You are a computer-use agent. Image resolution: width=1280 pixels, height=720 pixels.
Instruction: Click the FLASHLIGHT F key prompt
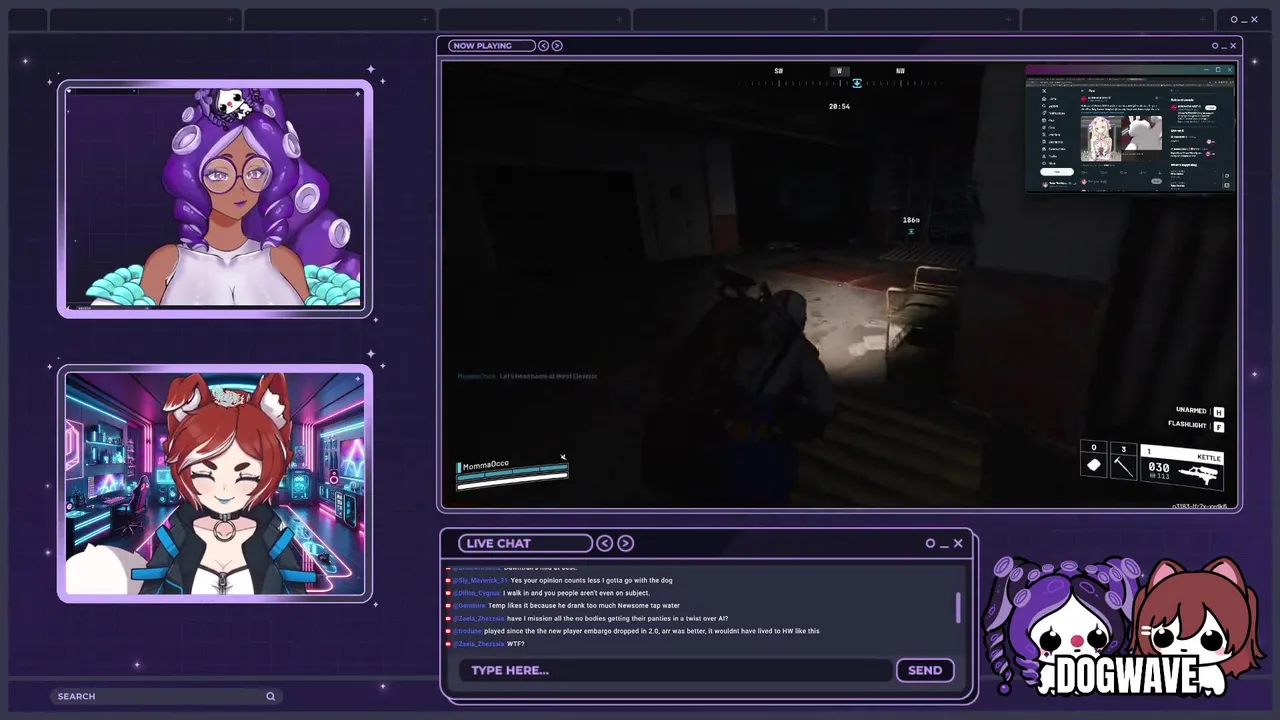(1196, 425)
